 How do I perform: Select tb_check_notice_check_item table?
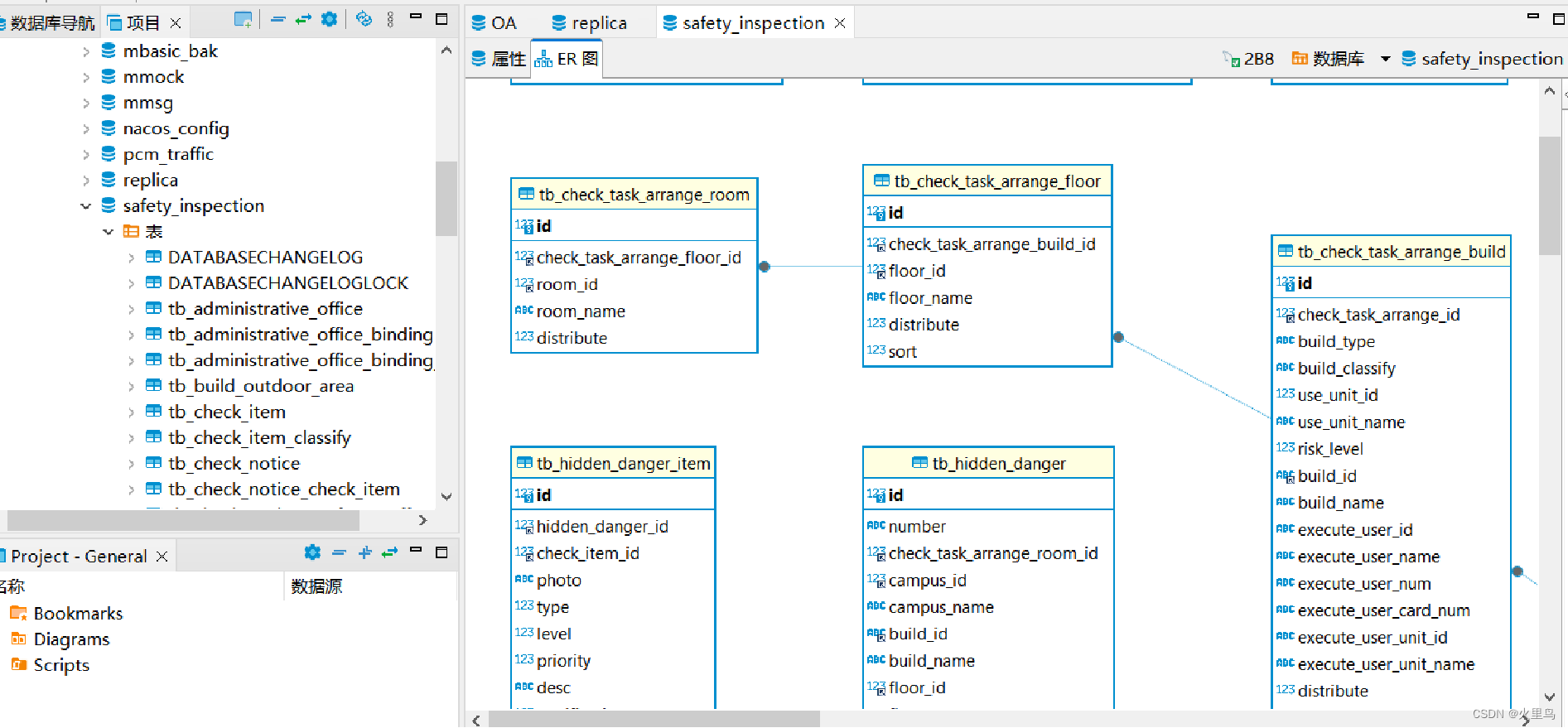tap(284, 489)
